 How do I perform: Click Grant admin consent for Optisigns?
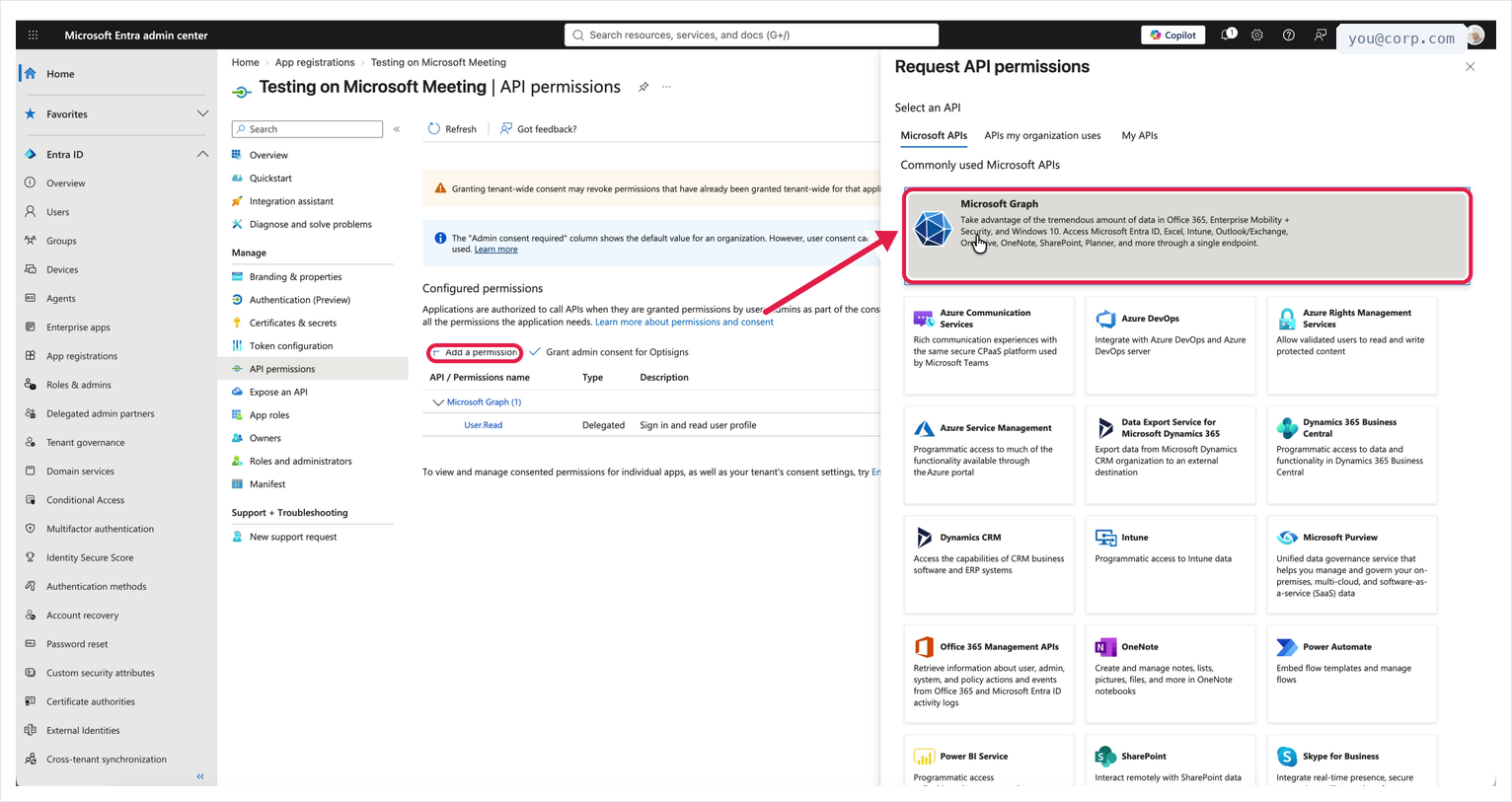609,352
